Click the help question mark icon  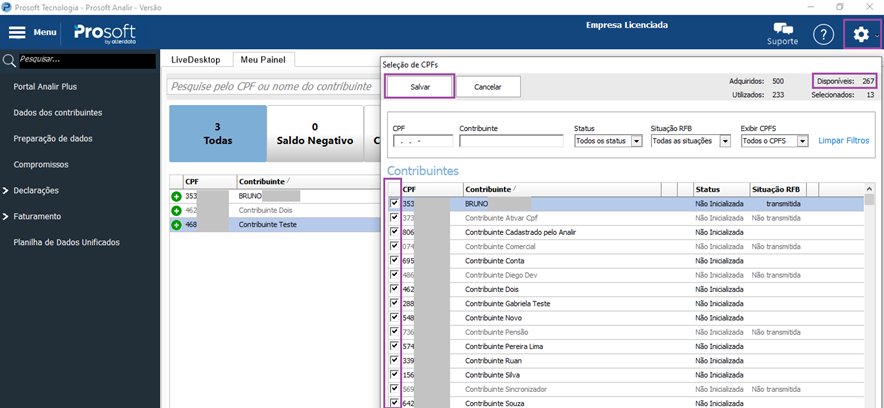(823, 35)
